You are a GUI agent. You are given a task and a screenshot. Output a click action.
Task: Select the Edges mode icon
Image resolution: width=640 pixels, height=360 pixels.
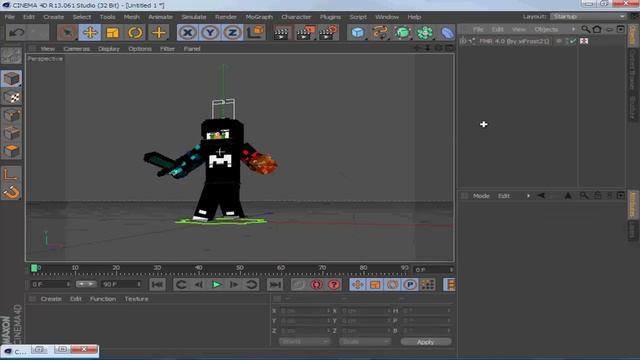[11, 133]
